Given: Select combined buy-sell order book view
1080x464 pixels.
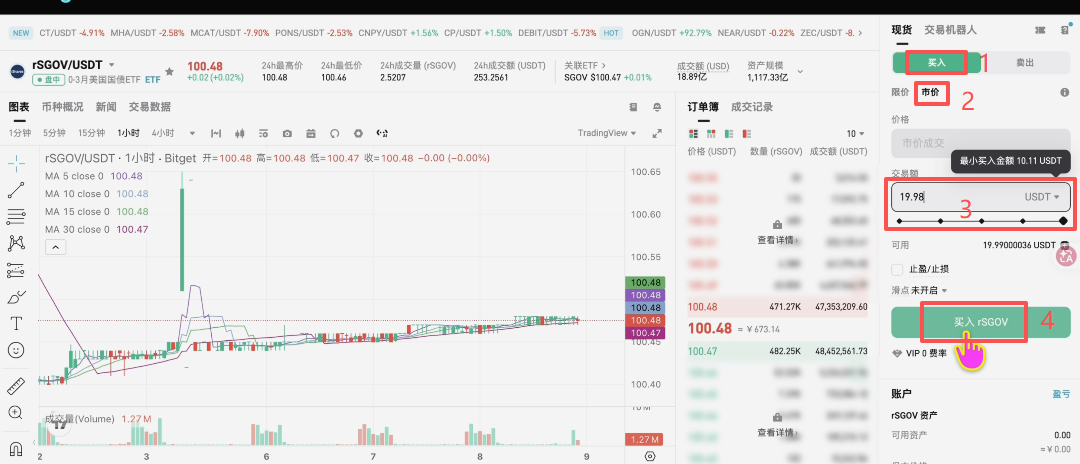Looking at the screenshot, I should click(x=693, y=134).
